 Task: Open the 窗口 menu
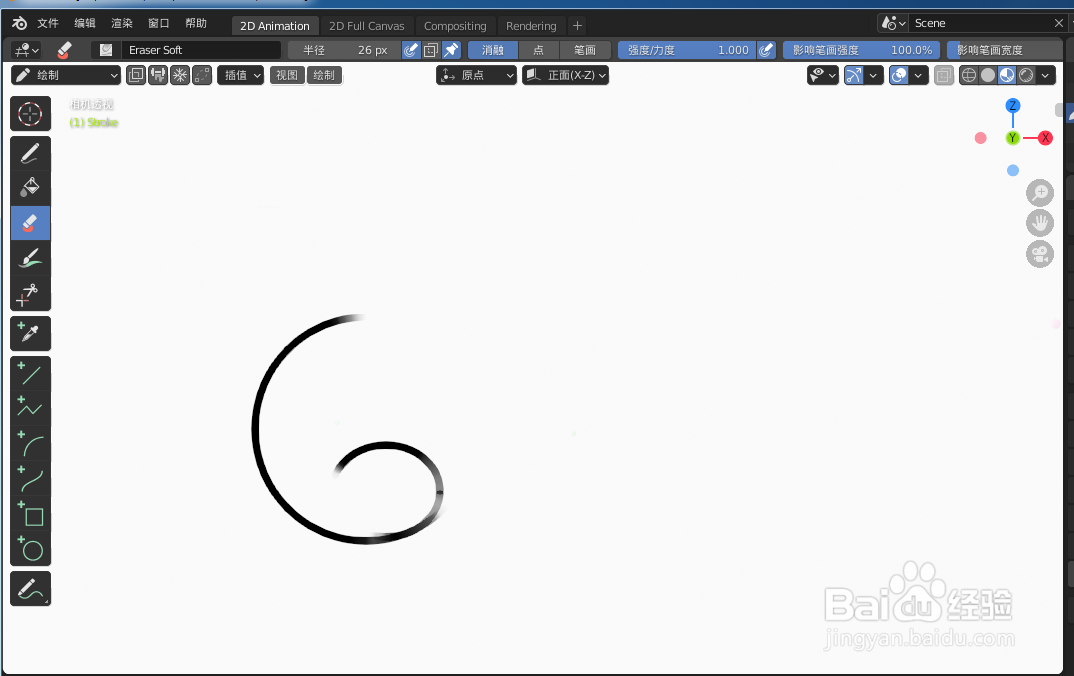(159, 23)
